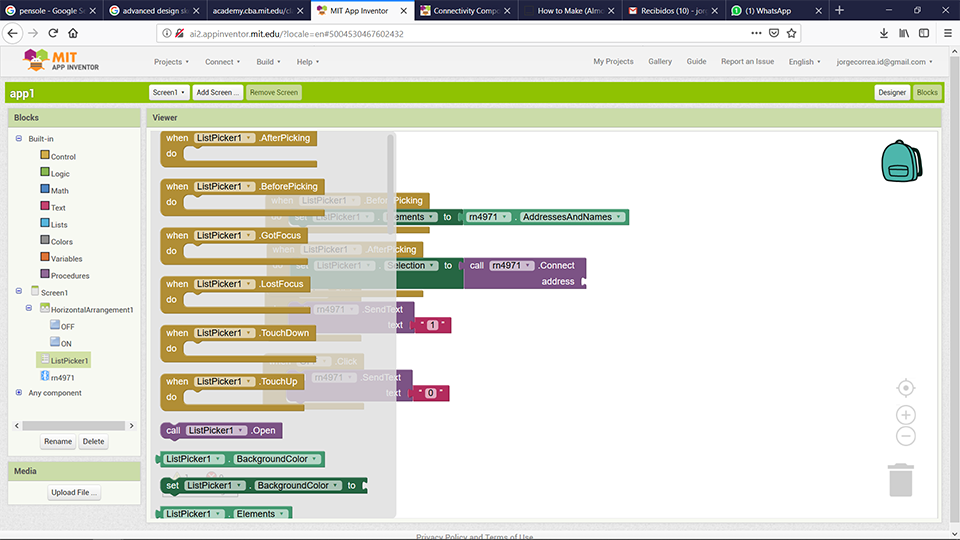Click the text block containing 0
Image resolution: width=960 pixels, height=540 pixels.
click(x=430, y=393)
